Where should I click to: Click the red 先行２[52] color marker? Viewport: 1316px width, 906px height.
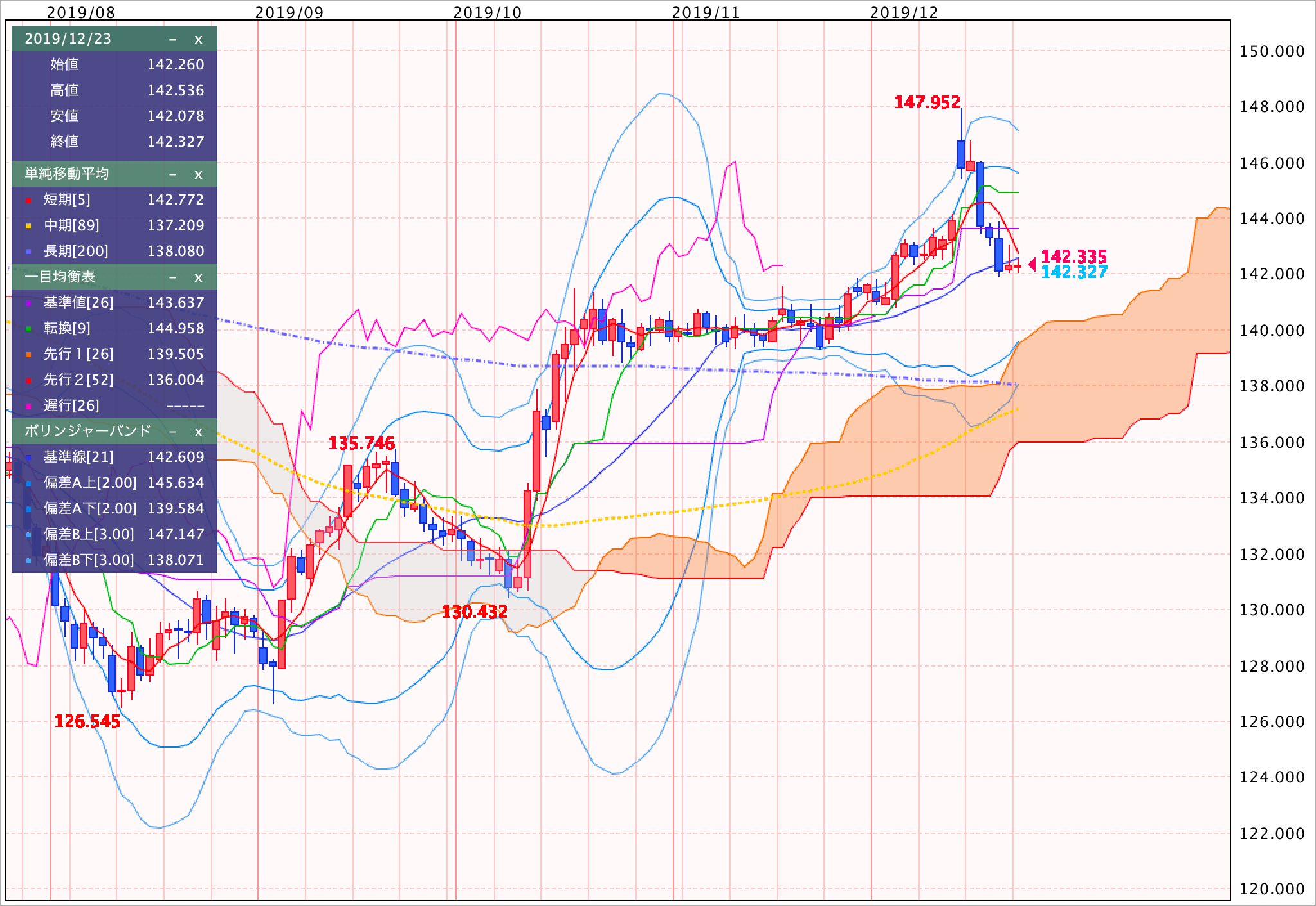[28, 381]
